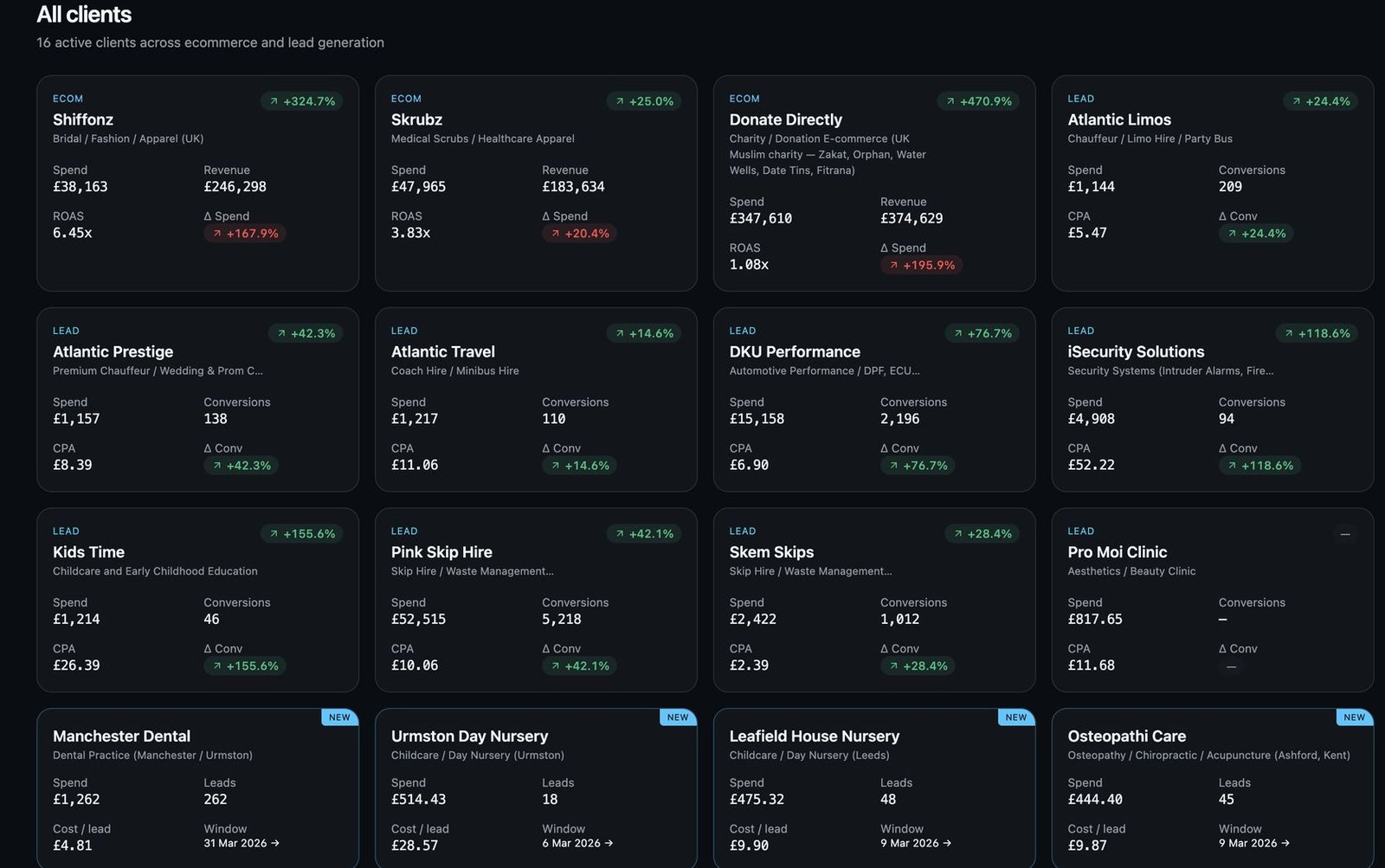Click the Δ Conv +28.4% badge on Skem Skips
Screen dimensions: 1385x868
tap(918, 666)
